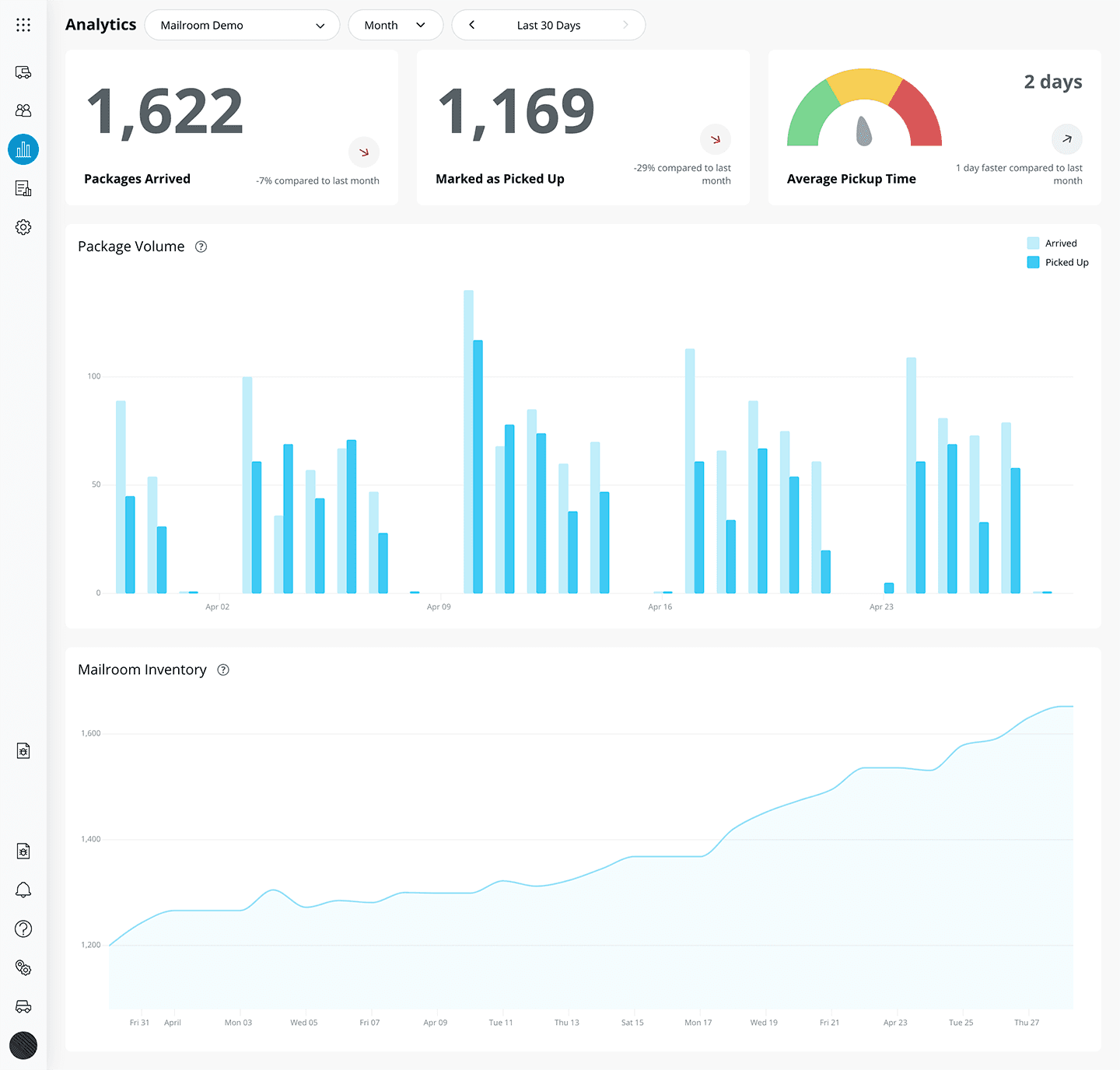Go to previous period with the left chevron
This screenshot has width=1120, height=1070.
(x=472, y=25)
